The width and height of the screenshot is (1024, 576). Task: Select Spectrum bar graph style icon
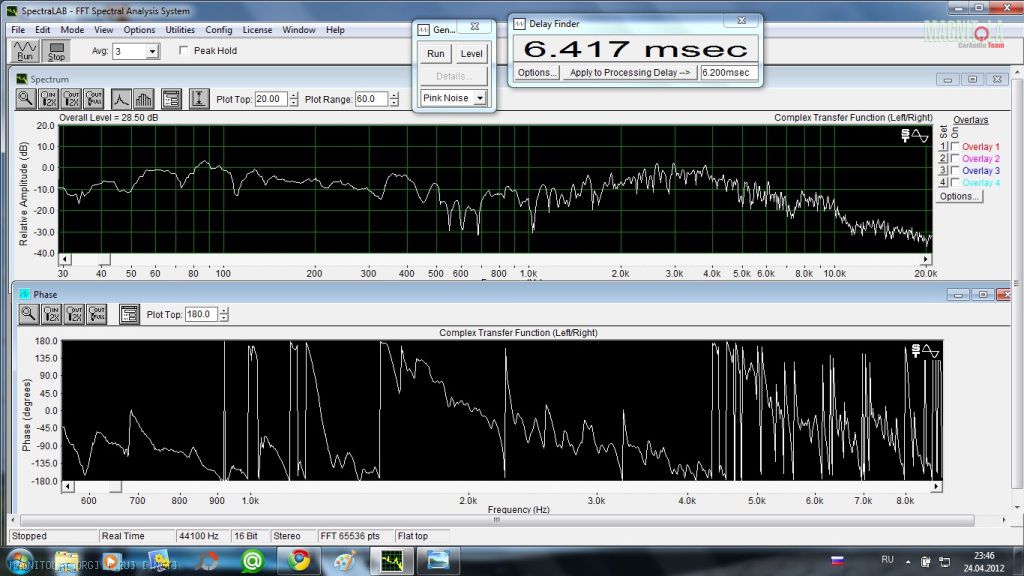(144, 99)
